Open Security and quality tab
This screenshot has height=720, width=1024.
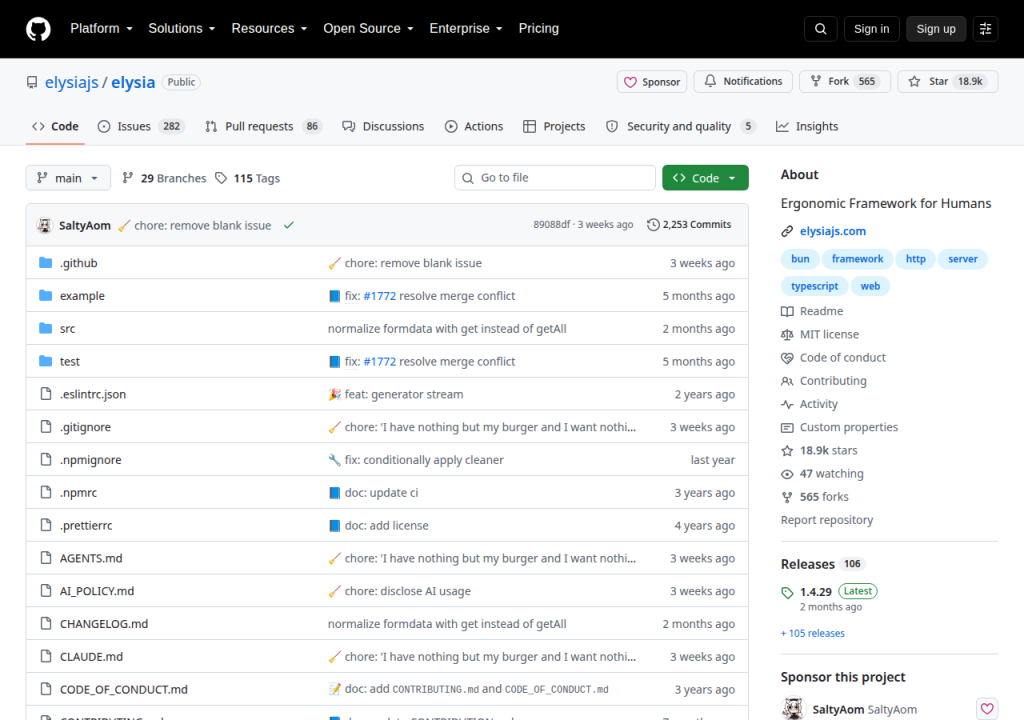tap(680, 126)
